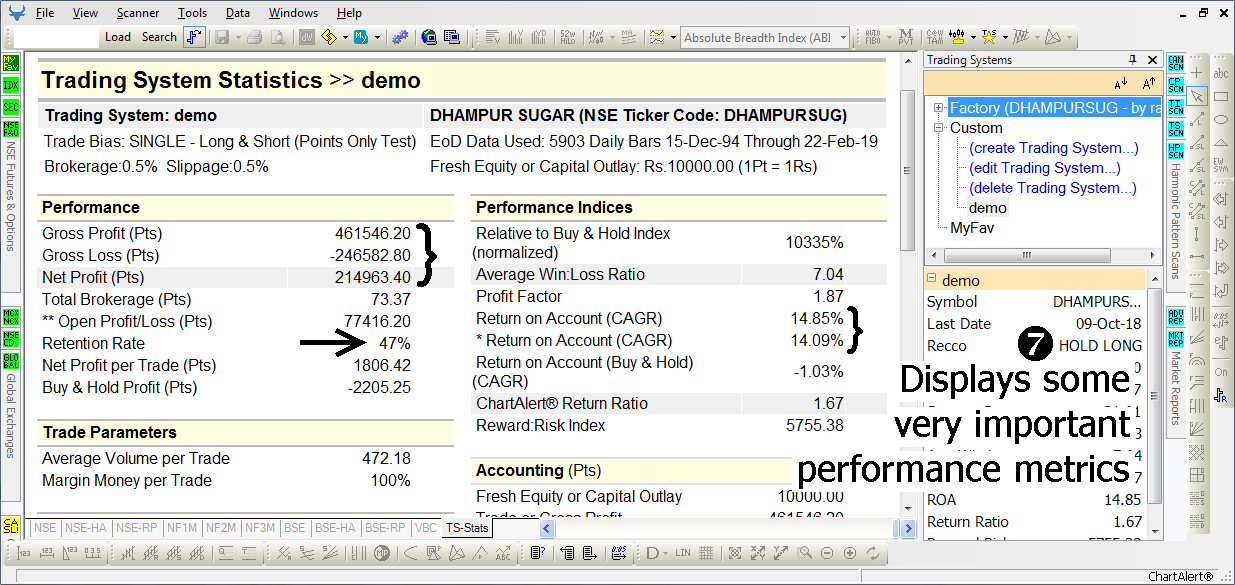Switch to the BSE tab
Screen dimensions: 1235x585
coord(295,527)
